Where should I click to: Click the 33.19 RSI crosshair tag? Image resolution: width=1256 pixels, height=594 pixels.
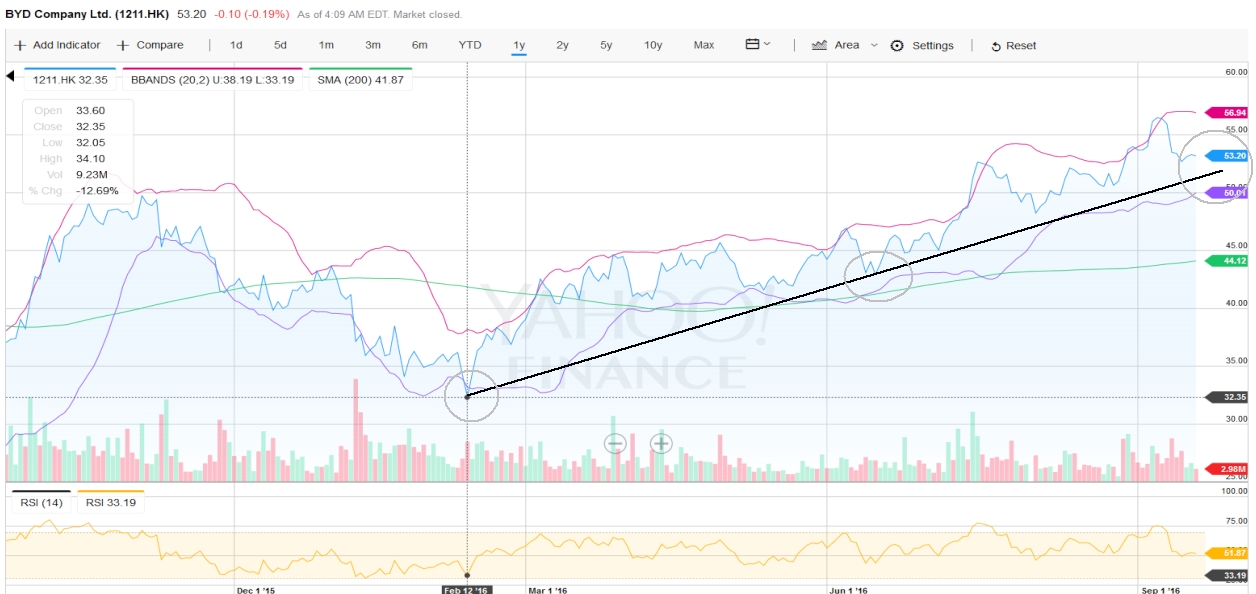[x=1227, y=575]
